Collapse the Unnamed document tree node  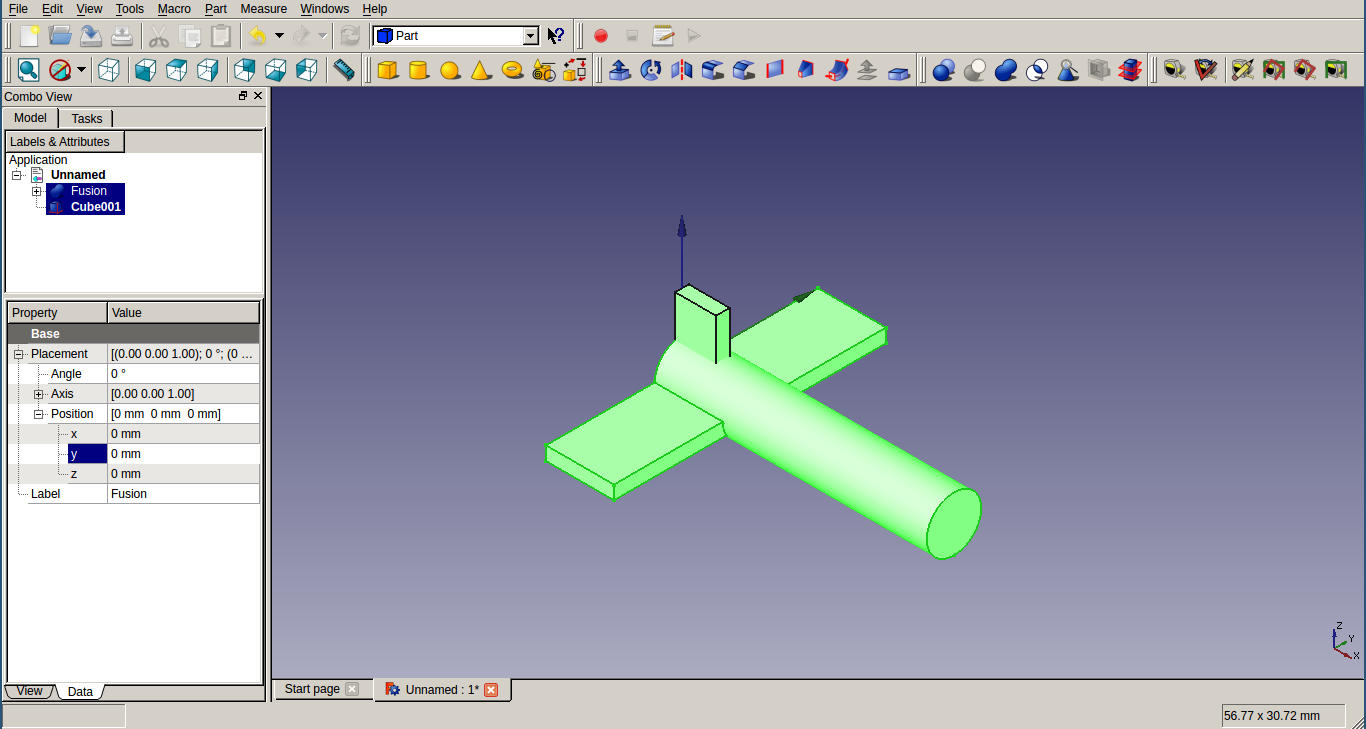coord(17,175)
